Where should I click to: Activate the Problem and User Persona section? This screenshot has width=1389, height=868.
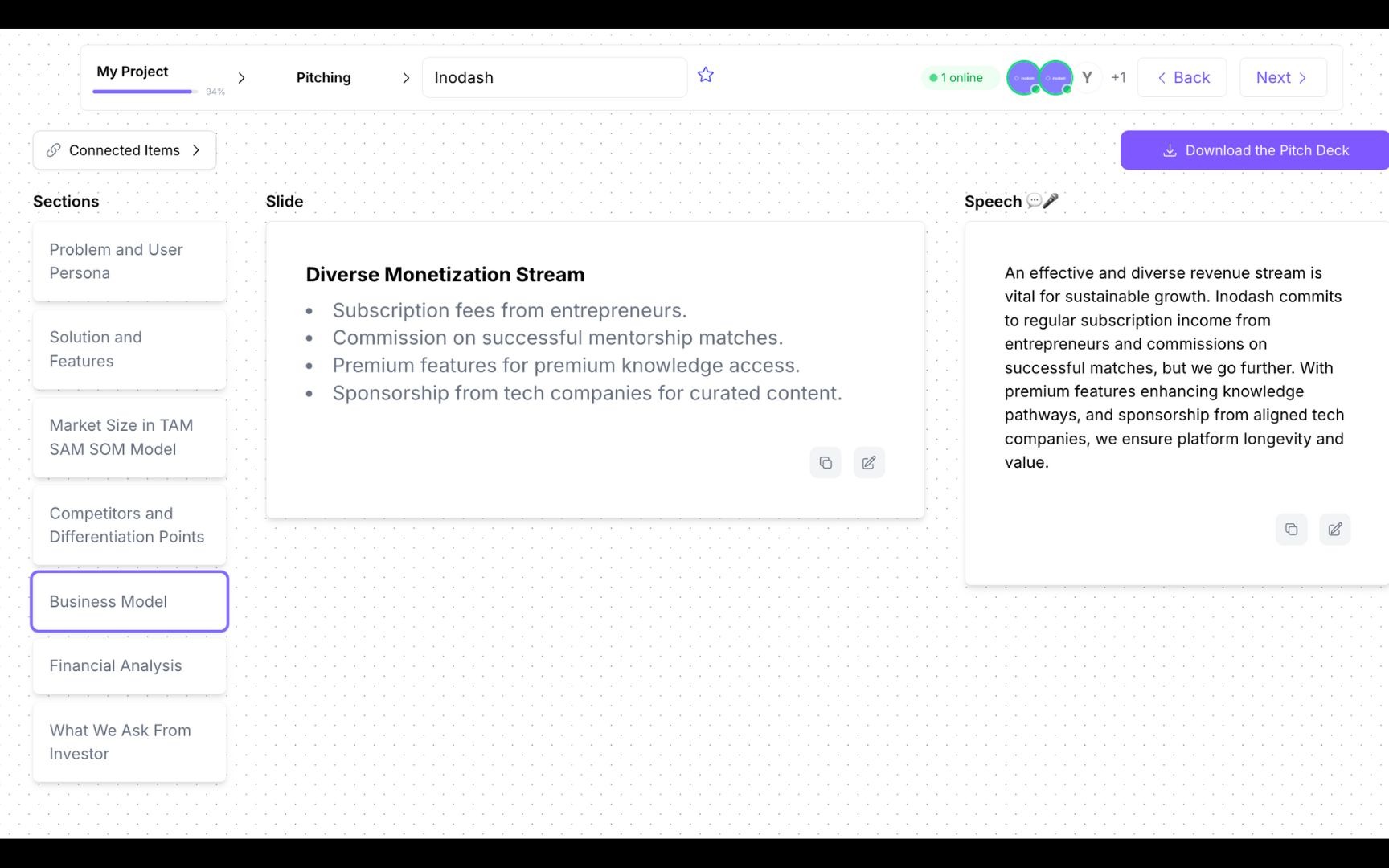(129, 261)
